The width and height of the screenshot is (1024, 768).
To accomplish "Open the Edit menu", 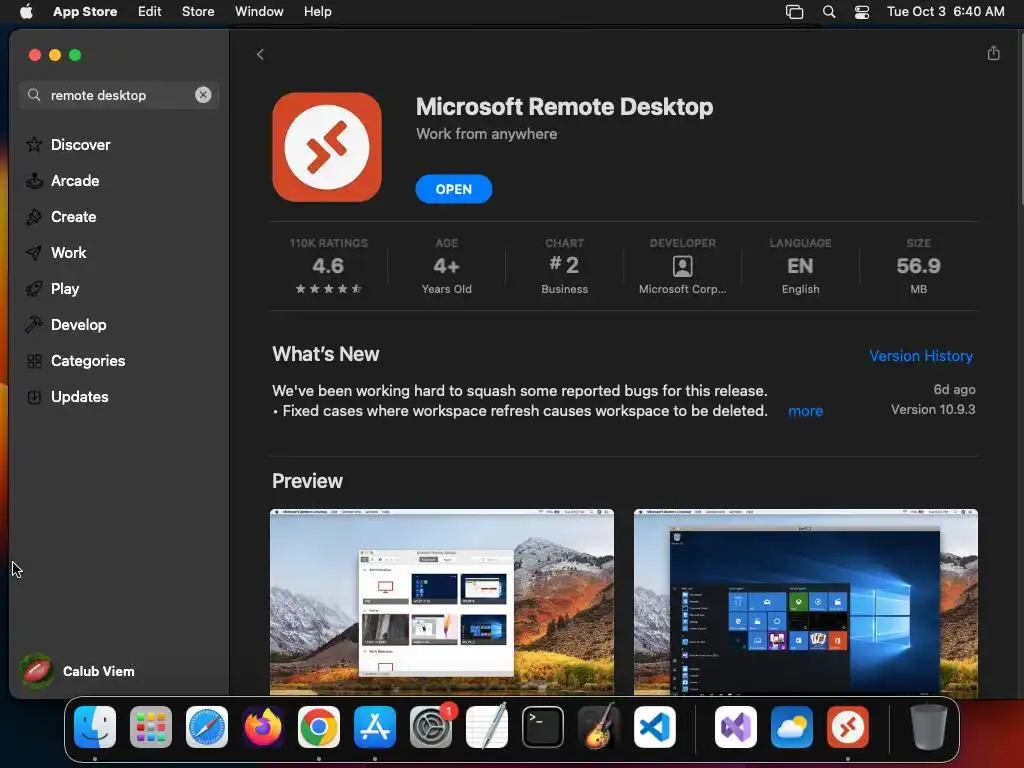I will coord(150,12).
